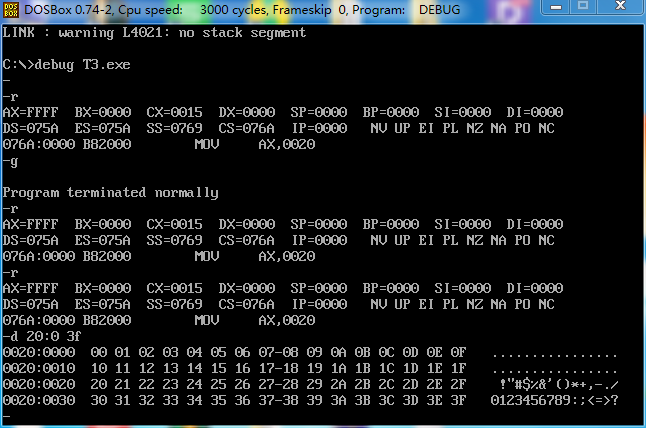Click the ASCII column with '#$%&' symbols
The height and width of the screenshot is (428, 646).
(558, 384)
